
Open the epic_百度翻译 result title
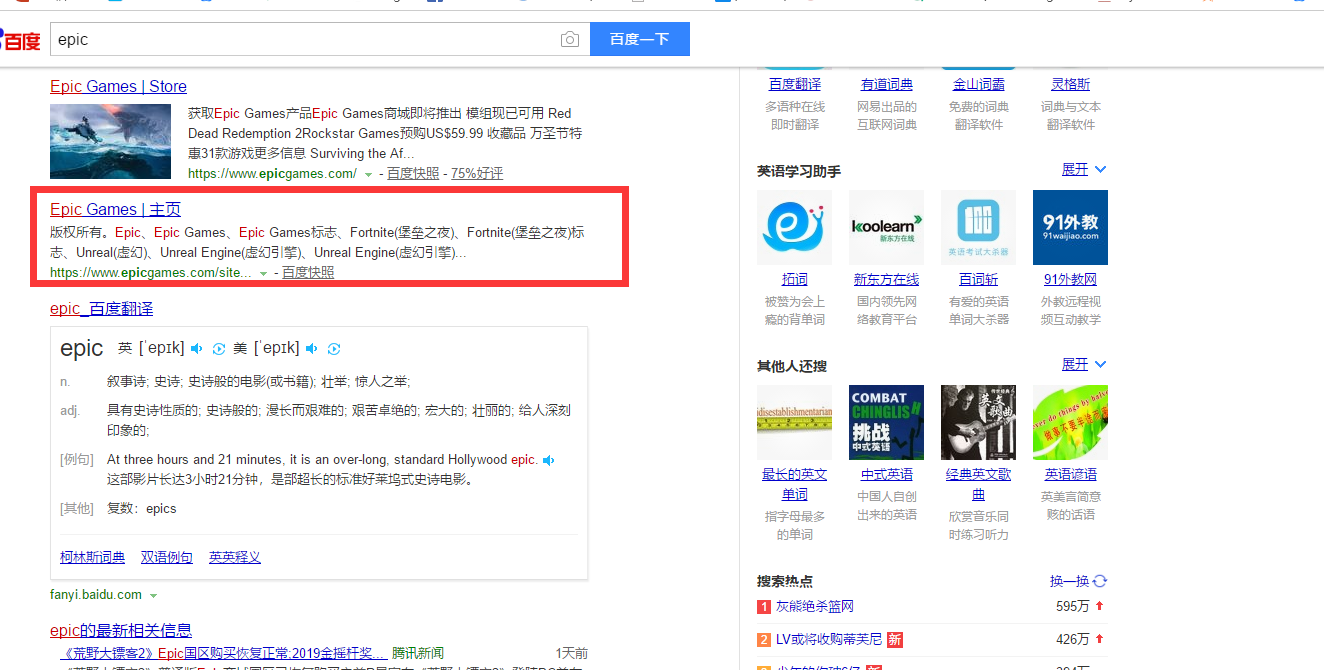click(x=101, y=308)
